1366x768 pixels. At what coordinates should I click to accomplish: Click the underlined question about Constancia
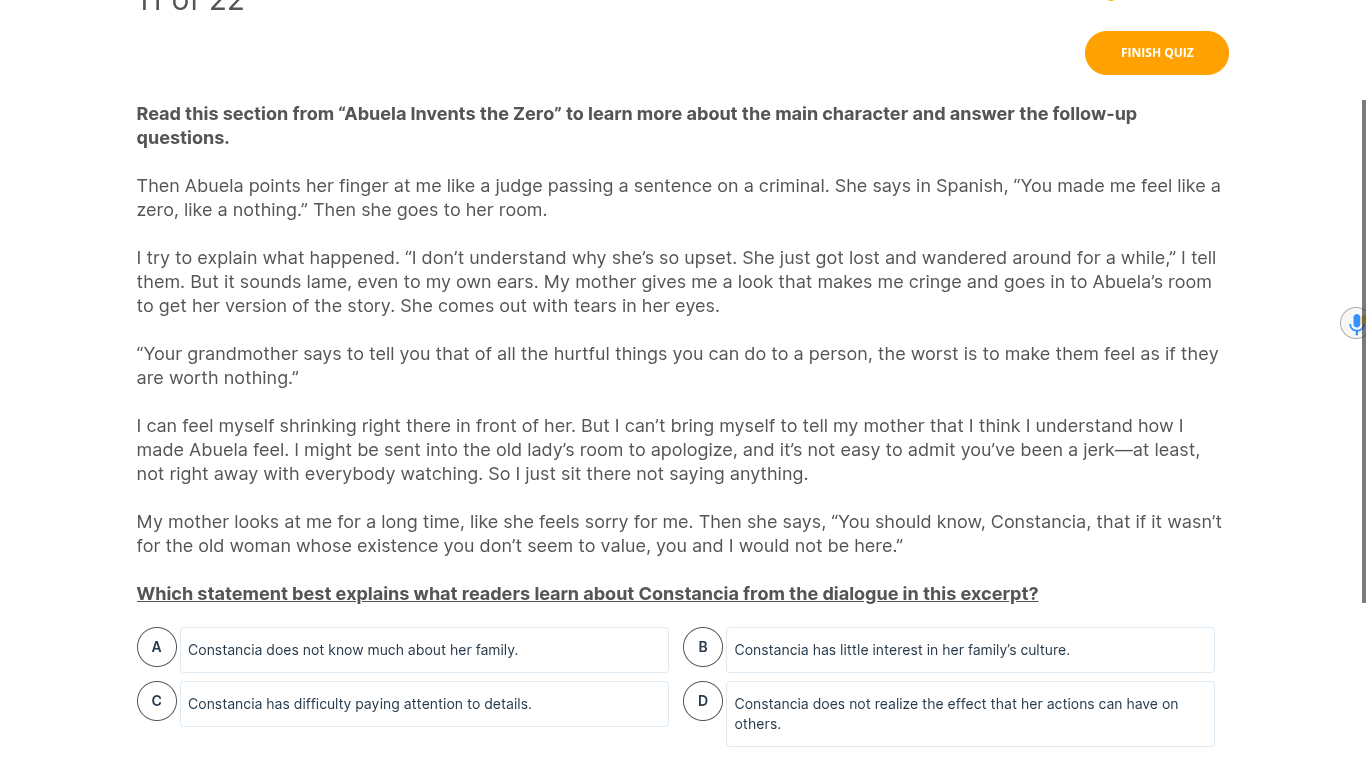[x=587, y=594]
